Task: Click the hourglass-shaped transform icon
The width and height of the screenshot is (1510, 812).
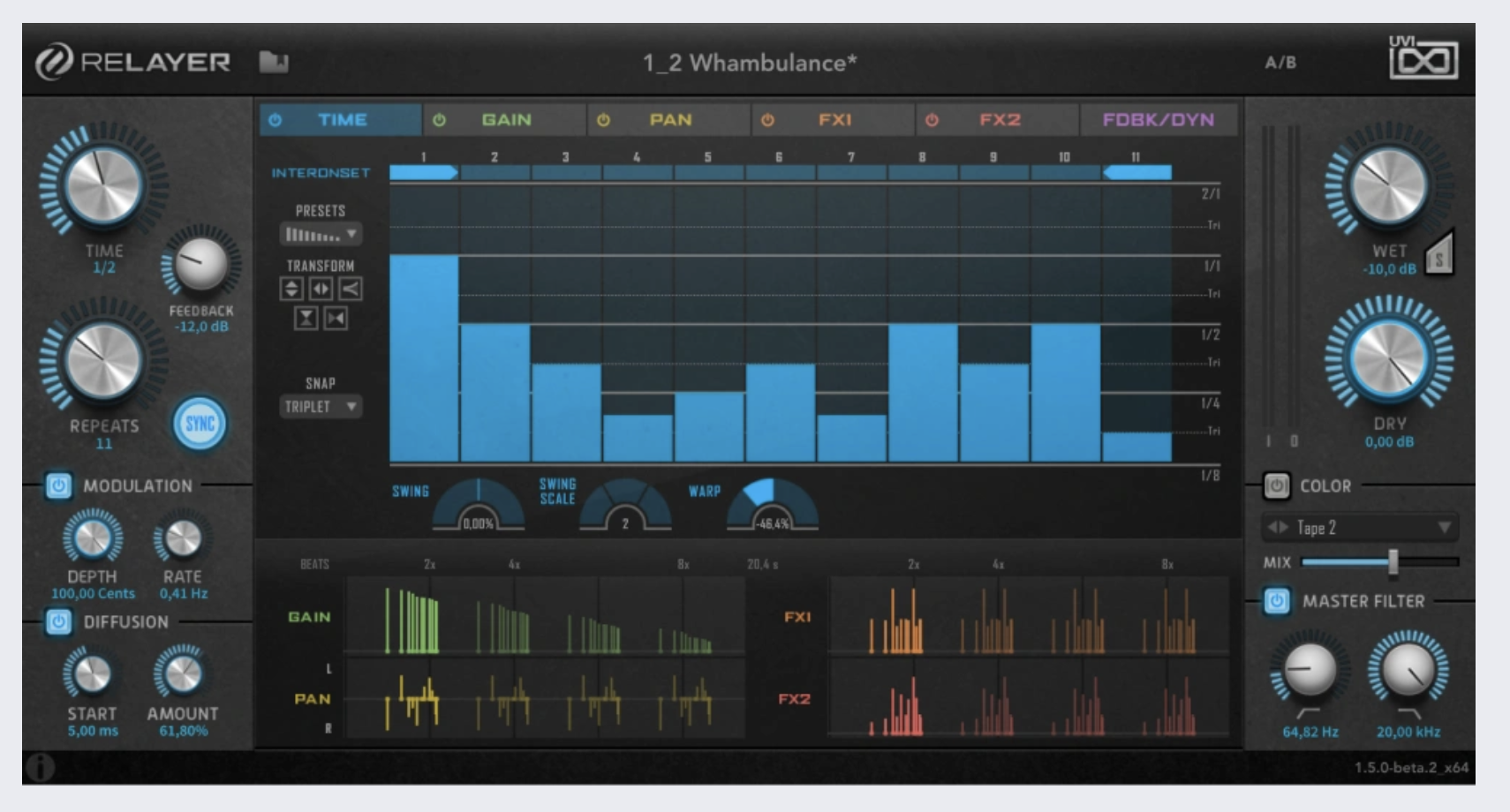Action: point(306,319)
